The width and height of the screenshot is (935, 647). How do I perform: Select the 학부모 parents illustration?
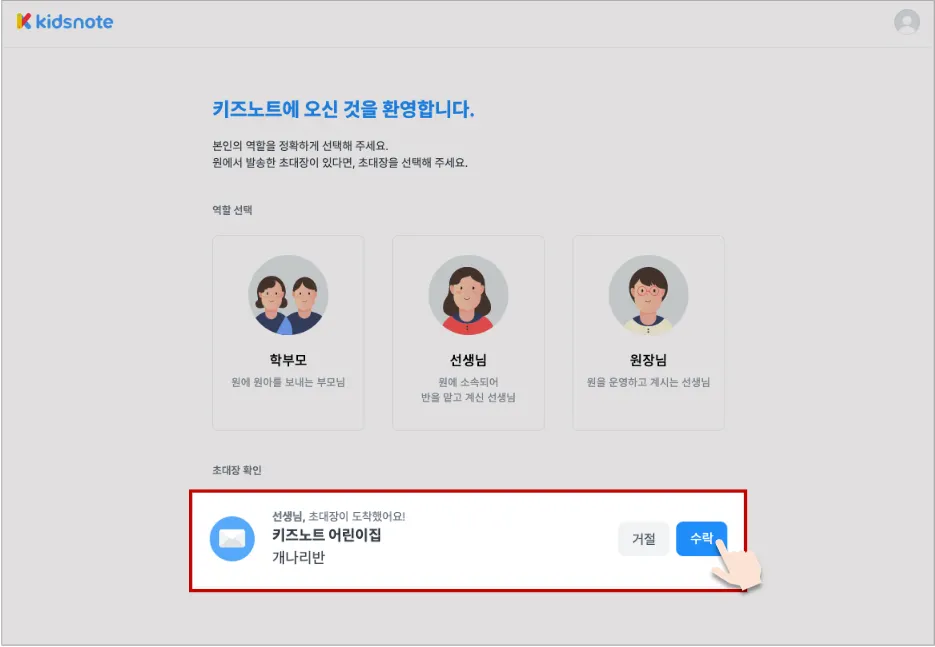coord(288,295)
